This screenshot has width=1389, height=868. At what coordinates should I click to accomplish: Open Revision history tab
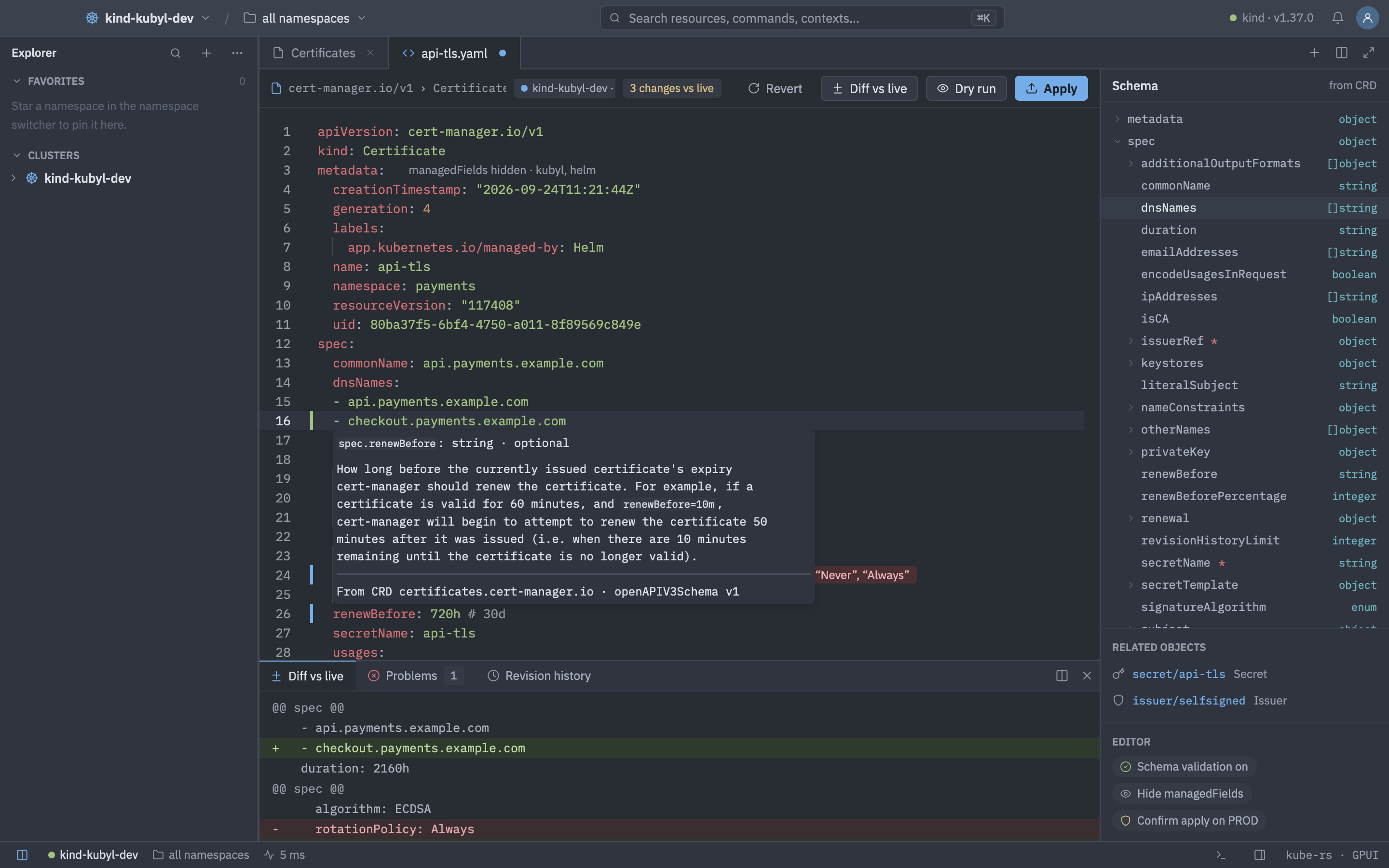(x=539, y=676)
